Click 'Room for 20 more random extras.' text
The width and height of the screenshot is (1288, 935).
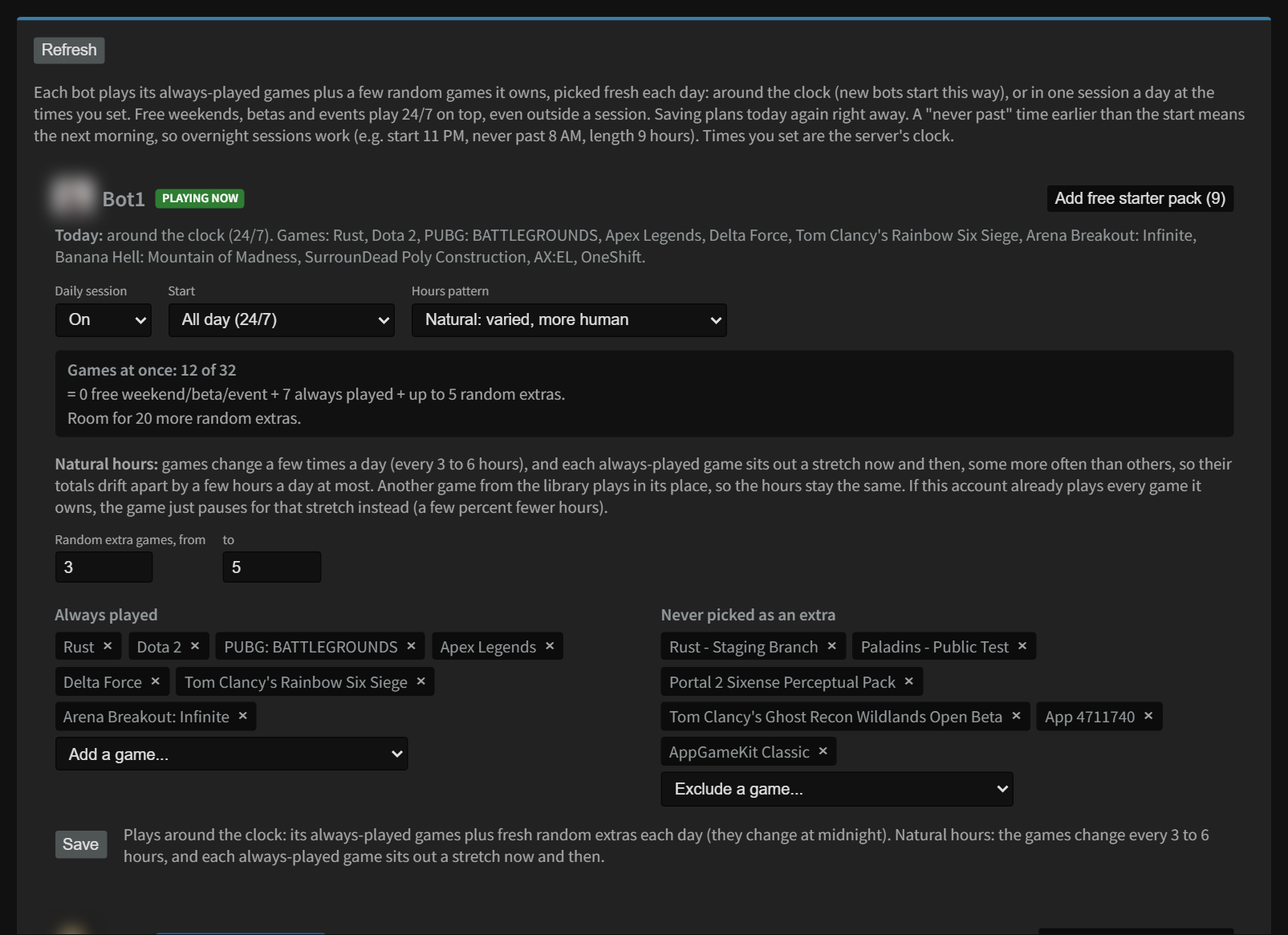pos(184,418)
